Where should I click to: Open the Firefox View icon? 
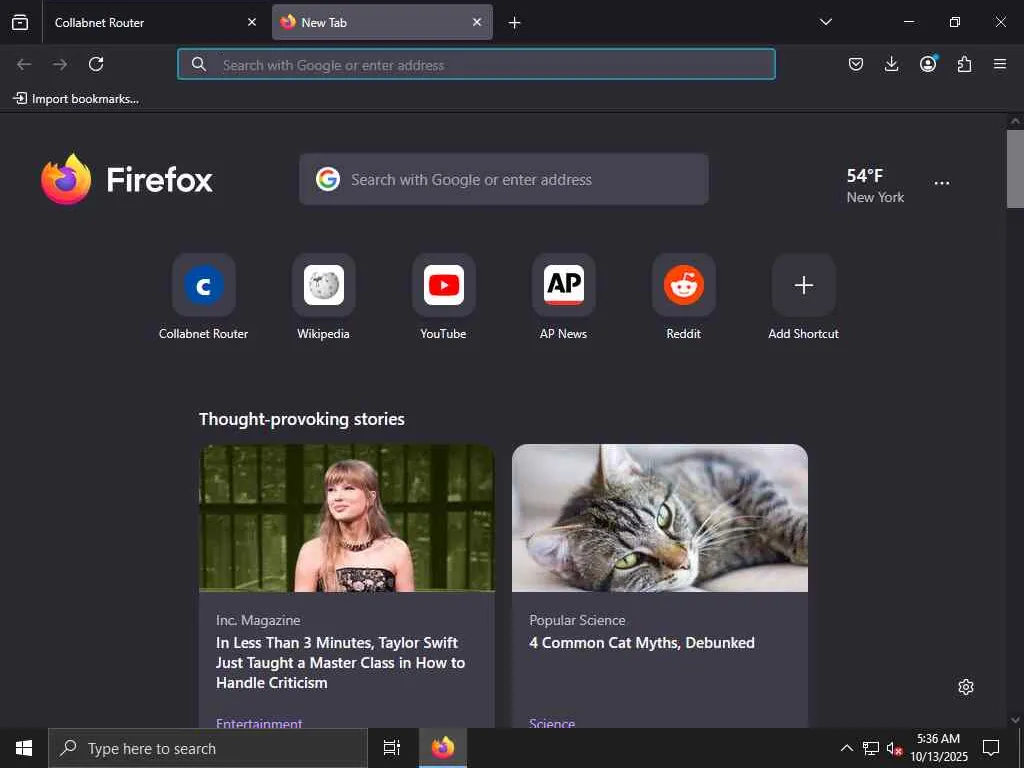[x=20, y=22]
